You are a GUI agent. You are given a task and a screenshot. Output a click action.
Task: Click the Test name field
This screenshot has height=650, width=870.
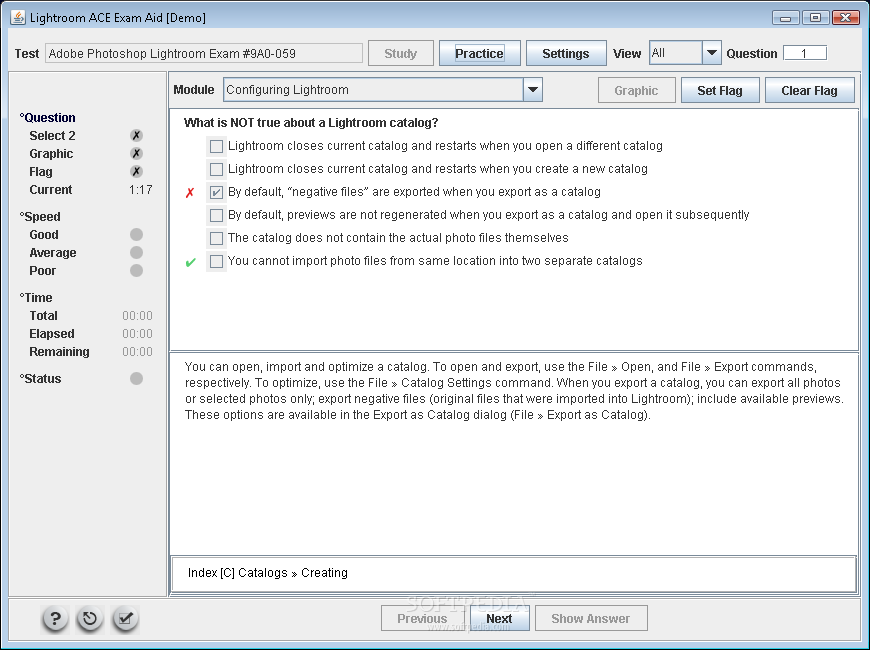coord(204,53)
